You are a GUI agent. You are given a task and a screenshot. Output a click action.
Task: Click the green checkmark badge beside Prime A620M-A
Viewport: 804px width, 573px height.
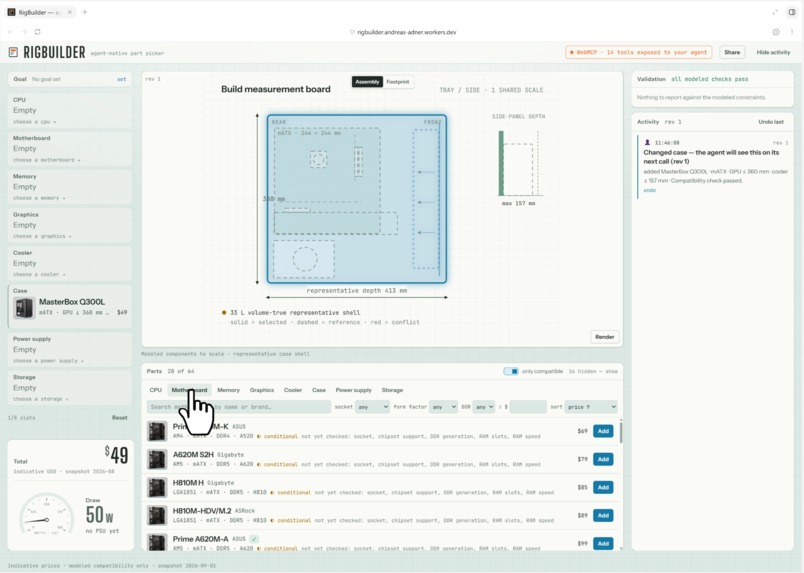[254, 539]
